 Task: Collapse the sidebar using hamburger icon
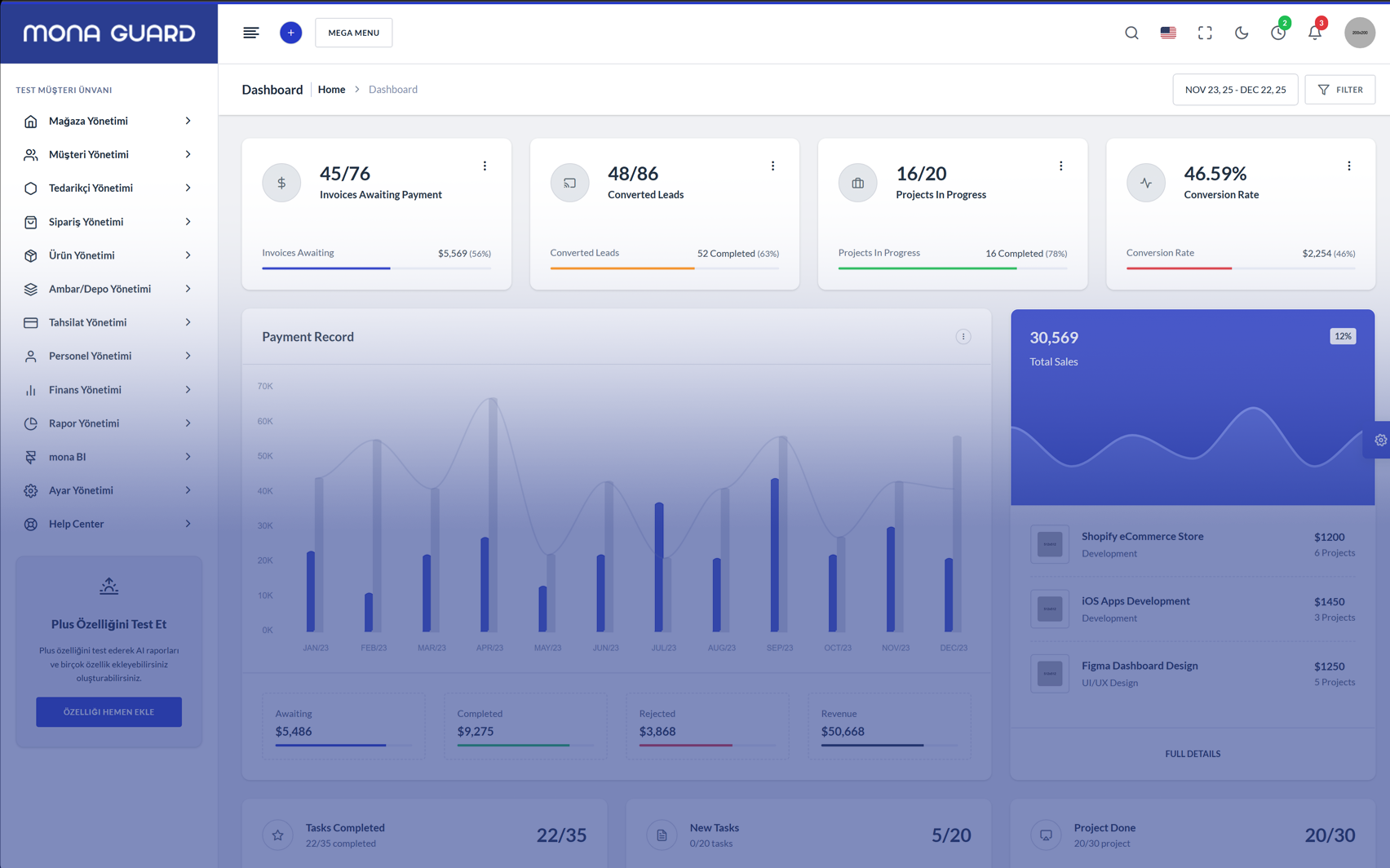250,33
